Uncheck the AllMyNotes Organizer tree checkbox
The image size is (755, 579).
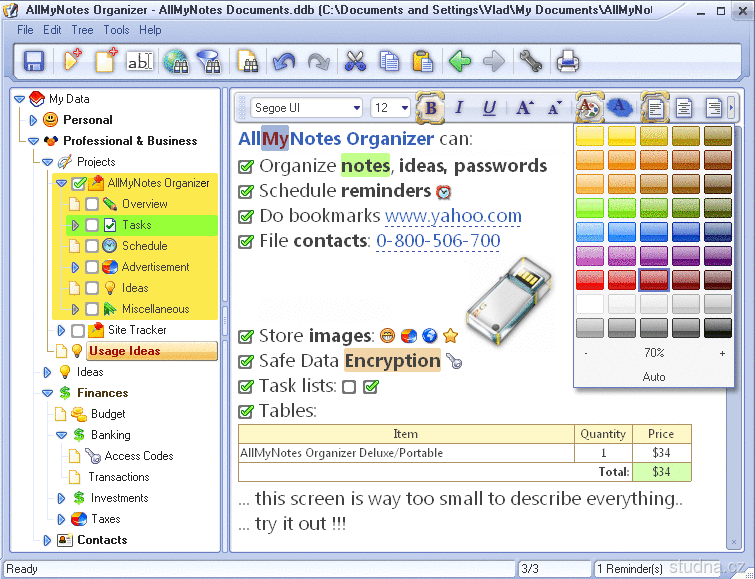pyautogui.click(x=78, y=183)
